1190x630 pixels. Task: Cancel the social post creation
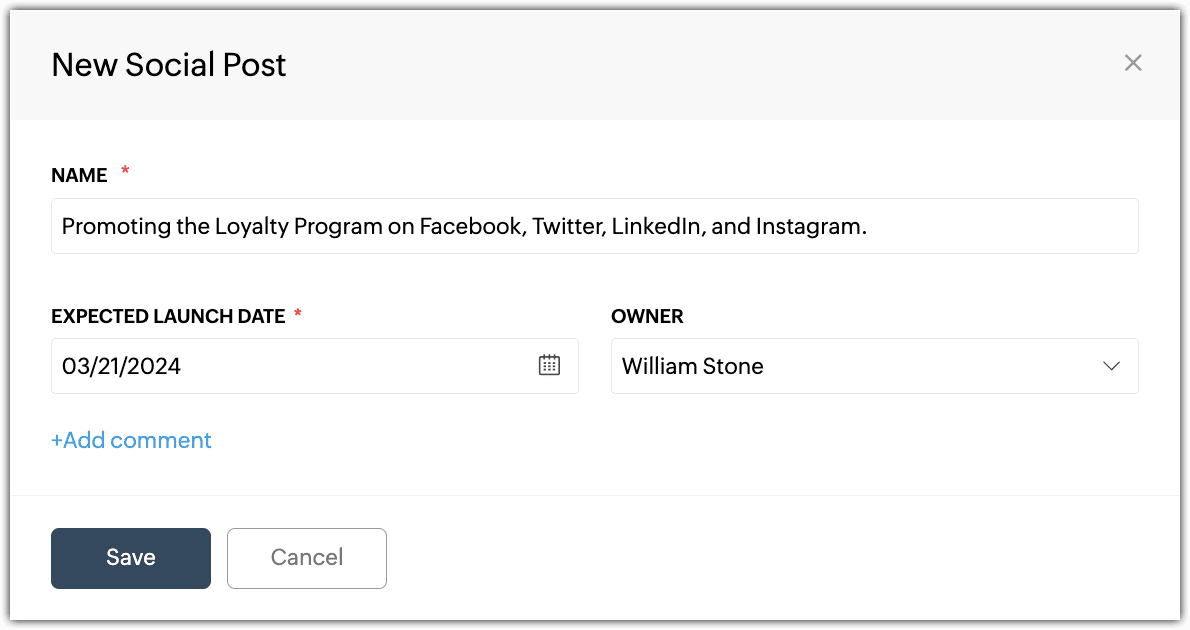[307, 558]
